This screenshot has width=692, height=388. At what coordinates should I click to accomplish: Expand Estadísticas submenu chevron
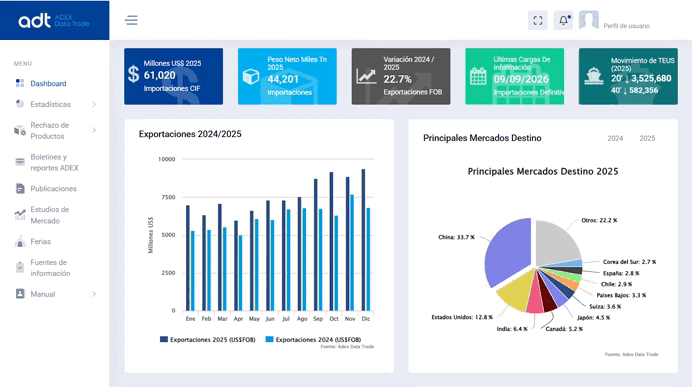pyautogui.click(x=94, y=104)
